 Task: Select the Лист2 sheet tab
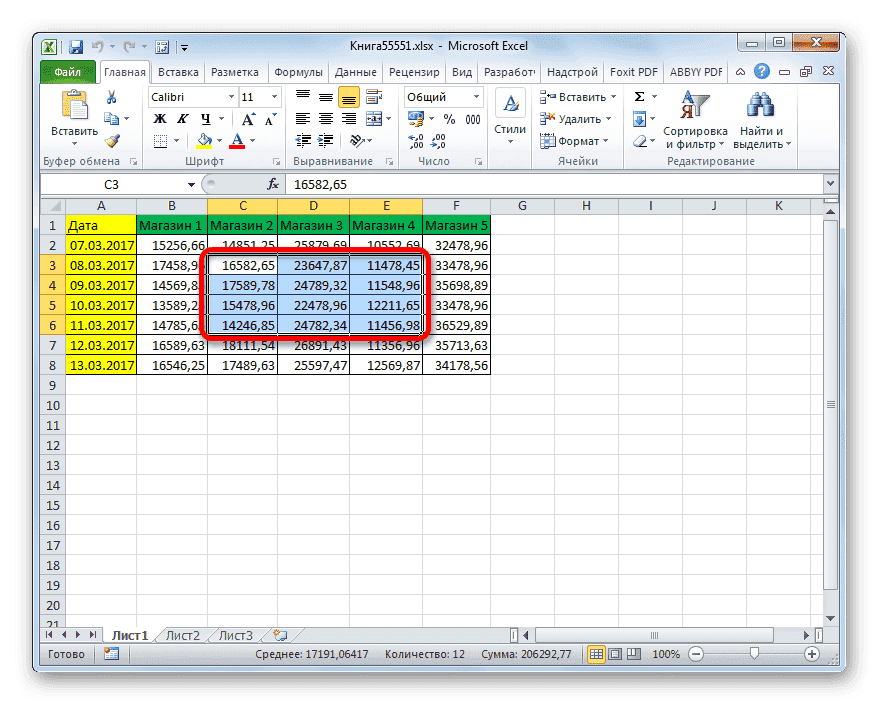(183, 634)
